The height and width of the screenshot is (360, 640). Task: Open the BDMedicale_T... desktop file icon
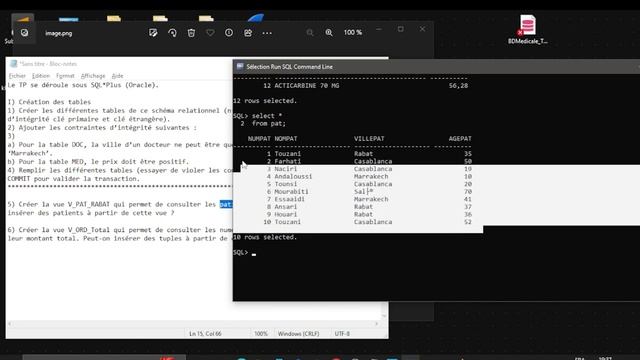coord(527,29)
